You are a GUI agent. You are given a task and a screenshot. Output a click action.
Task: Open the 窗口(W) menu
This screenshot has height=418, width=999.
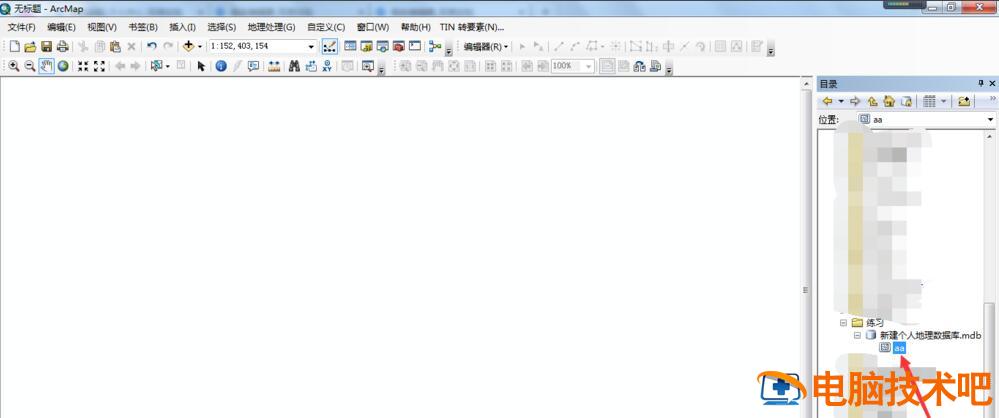(373, 27)
